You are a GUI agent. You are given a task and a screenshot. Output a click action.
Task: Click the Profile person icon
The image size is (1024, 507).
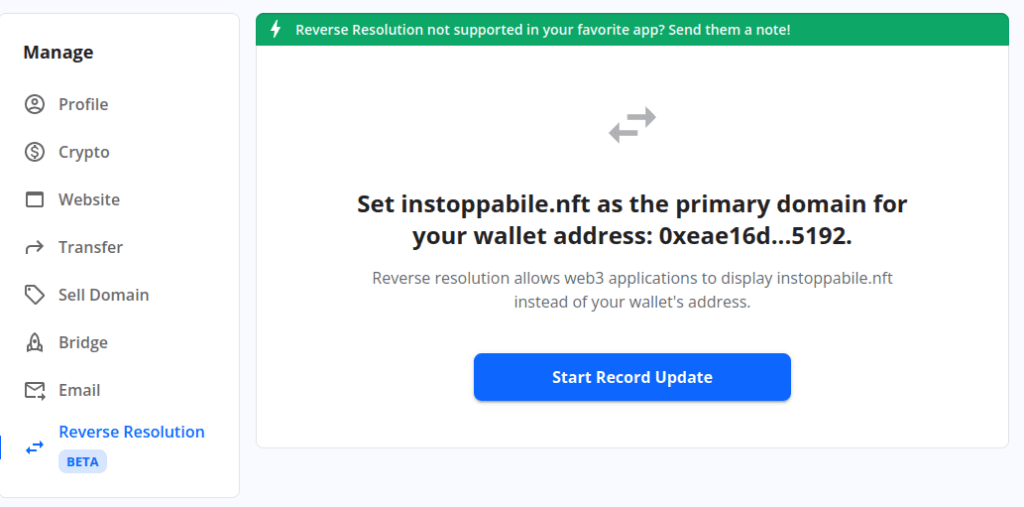pos(35,104)
